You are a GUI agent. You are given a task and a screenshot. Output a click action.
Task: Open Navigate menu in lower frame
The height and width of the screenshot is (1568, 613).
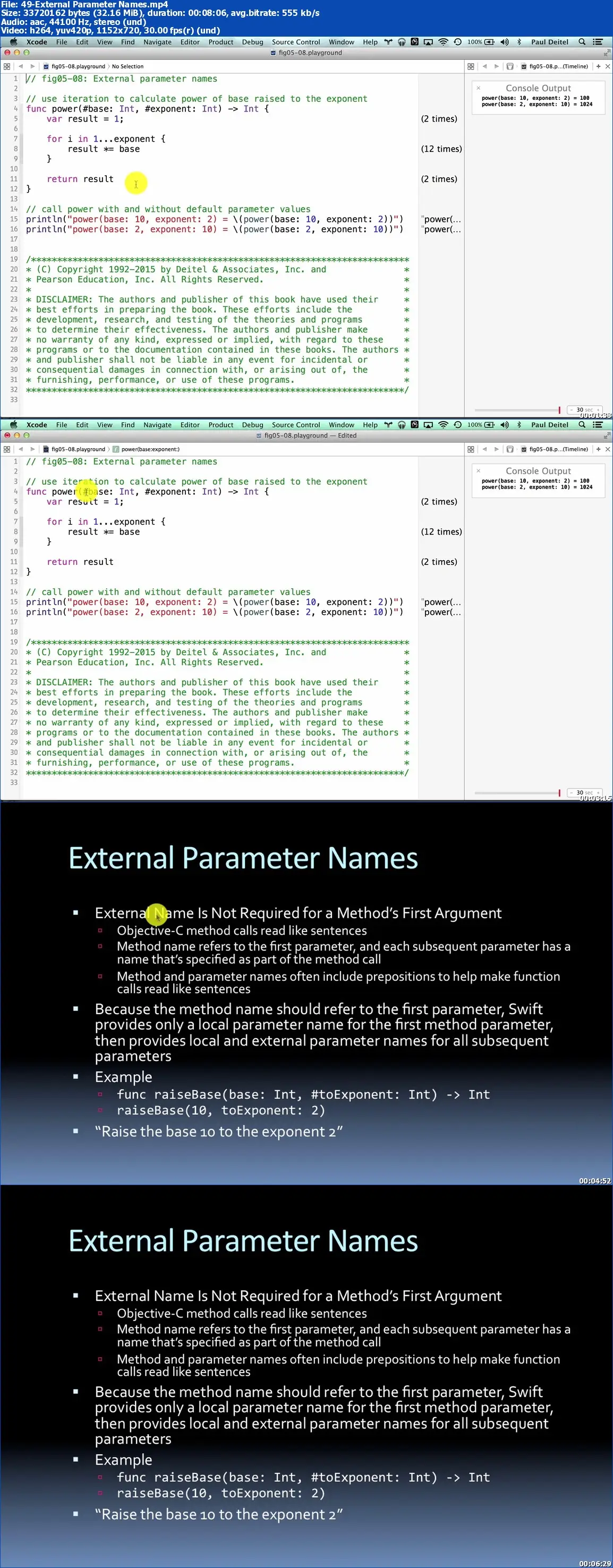coord(158,425)
